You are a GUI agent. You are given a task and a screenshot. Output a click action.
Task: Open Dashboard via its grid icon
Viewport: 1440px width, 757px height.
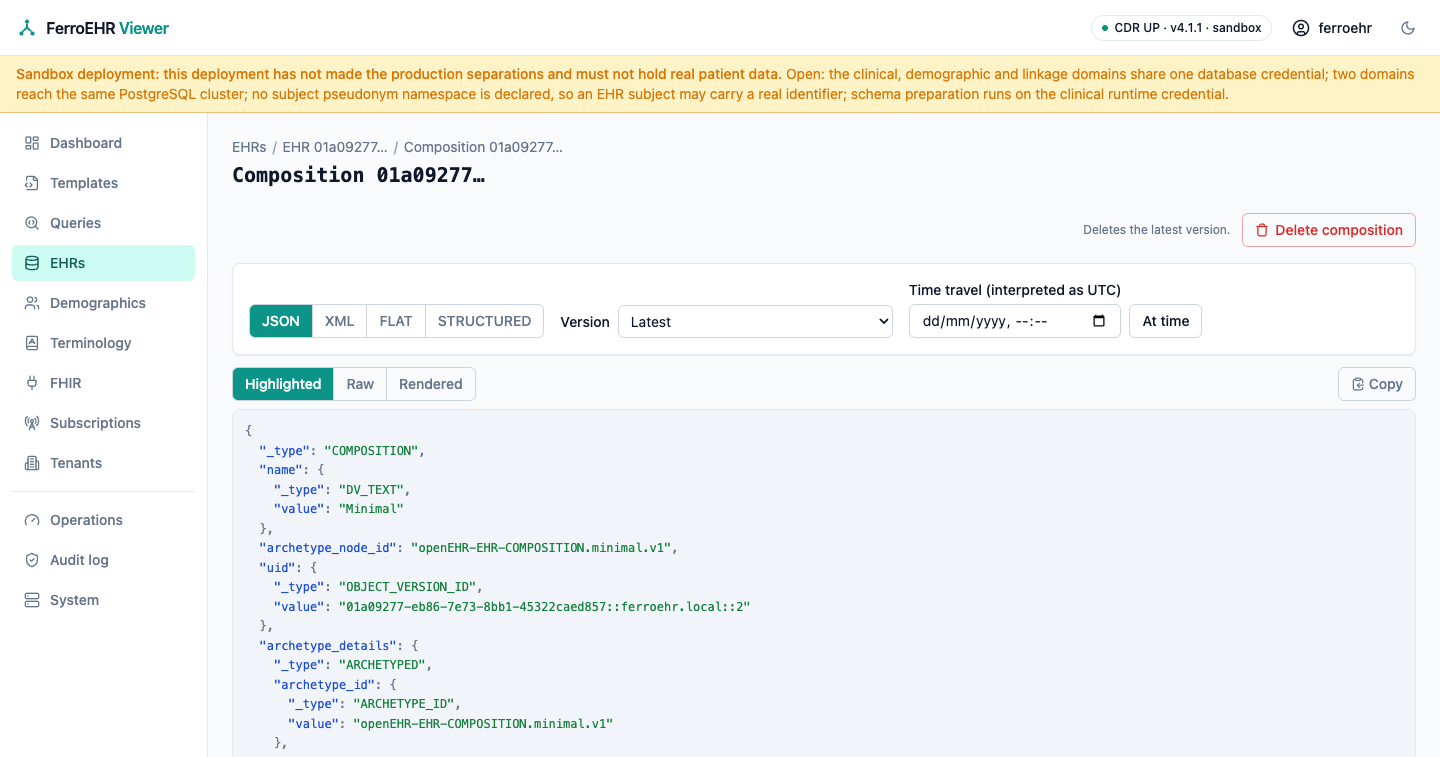[x=32, y=143]
